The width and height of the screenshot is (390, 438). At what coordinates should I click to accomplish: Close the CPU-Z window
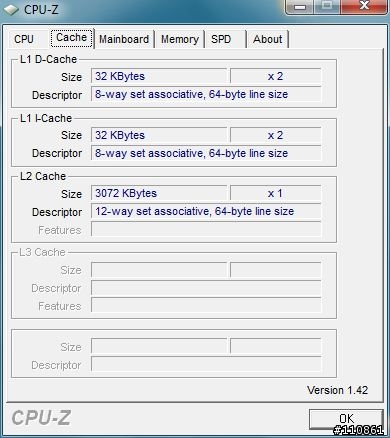coord(364,6)
